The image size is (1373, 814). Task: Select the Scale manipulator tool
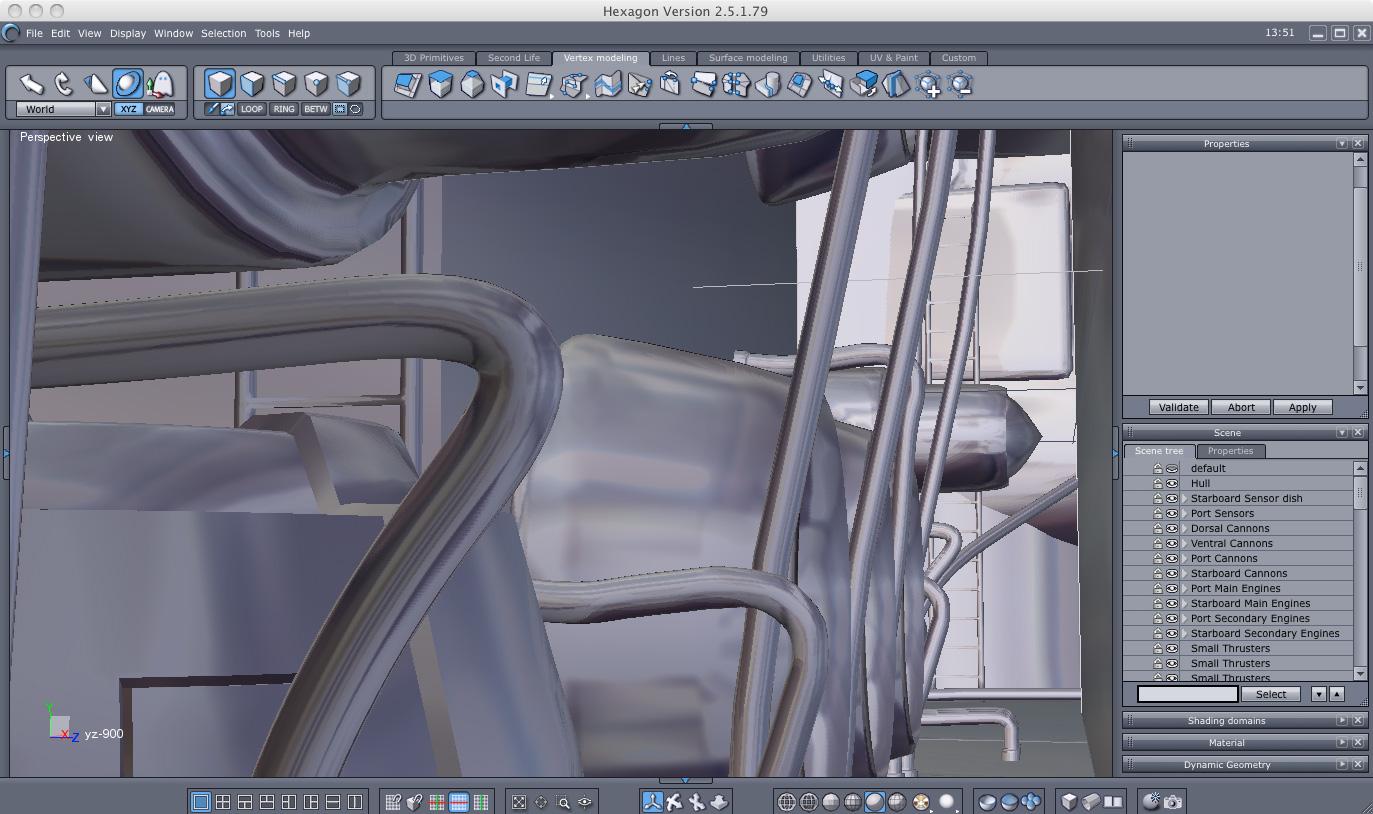point(96,84)
